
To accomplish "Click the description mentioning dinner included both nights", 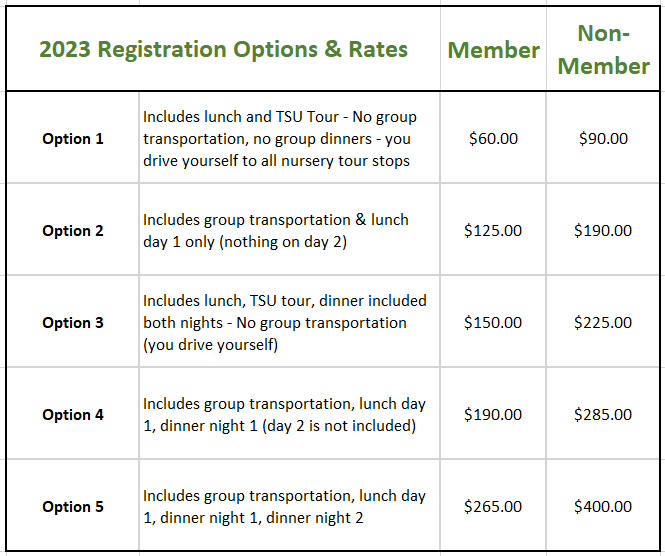I will (x=285, y=323).
